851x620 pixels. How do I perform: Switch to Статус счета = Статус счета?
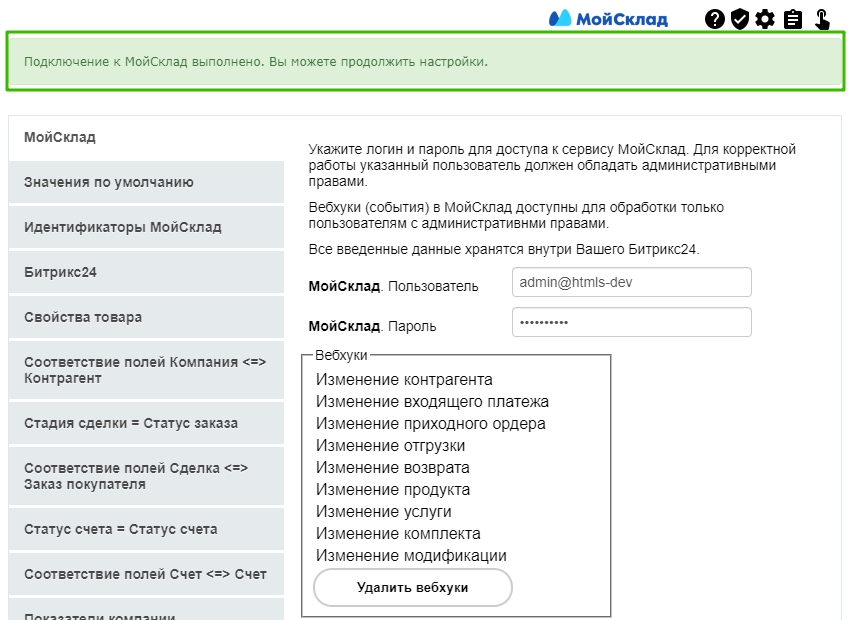pyautogui.click(x=146, y=530)
